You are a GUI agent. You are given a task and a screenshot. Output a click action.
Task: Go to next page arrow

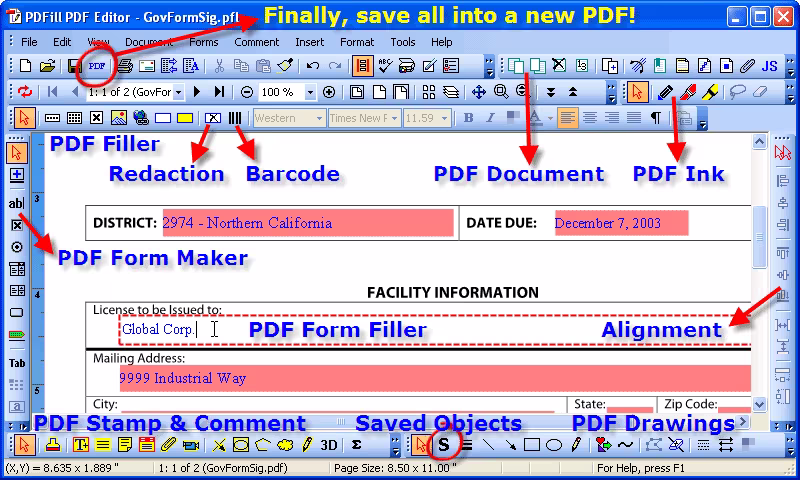197,92
